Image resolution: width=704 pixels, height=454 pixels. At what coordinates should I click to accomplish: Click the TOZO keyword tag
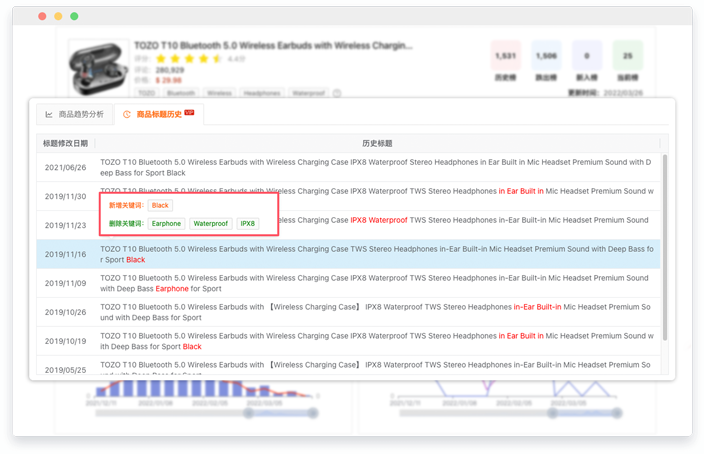pyautogui.click(x=147, y=93)
